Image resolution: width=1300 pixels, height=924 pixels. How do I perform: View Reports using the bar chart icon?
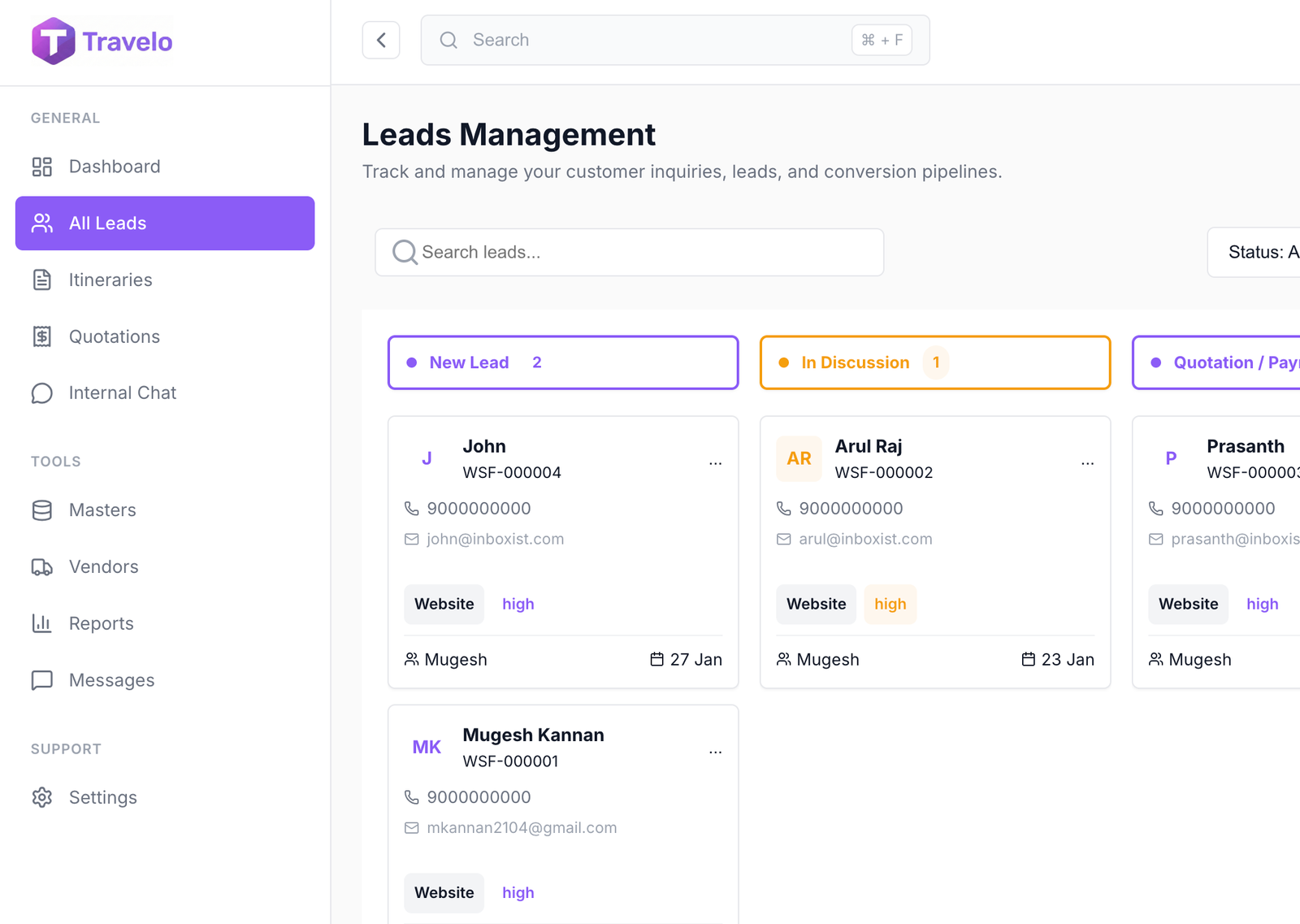[42, 623]
